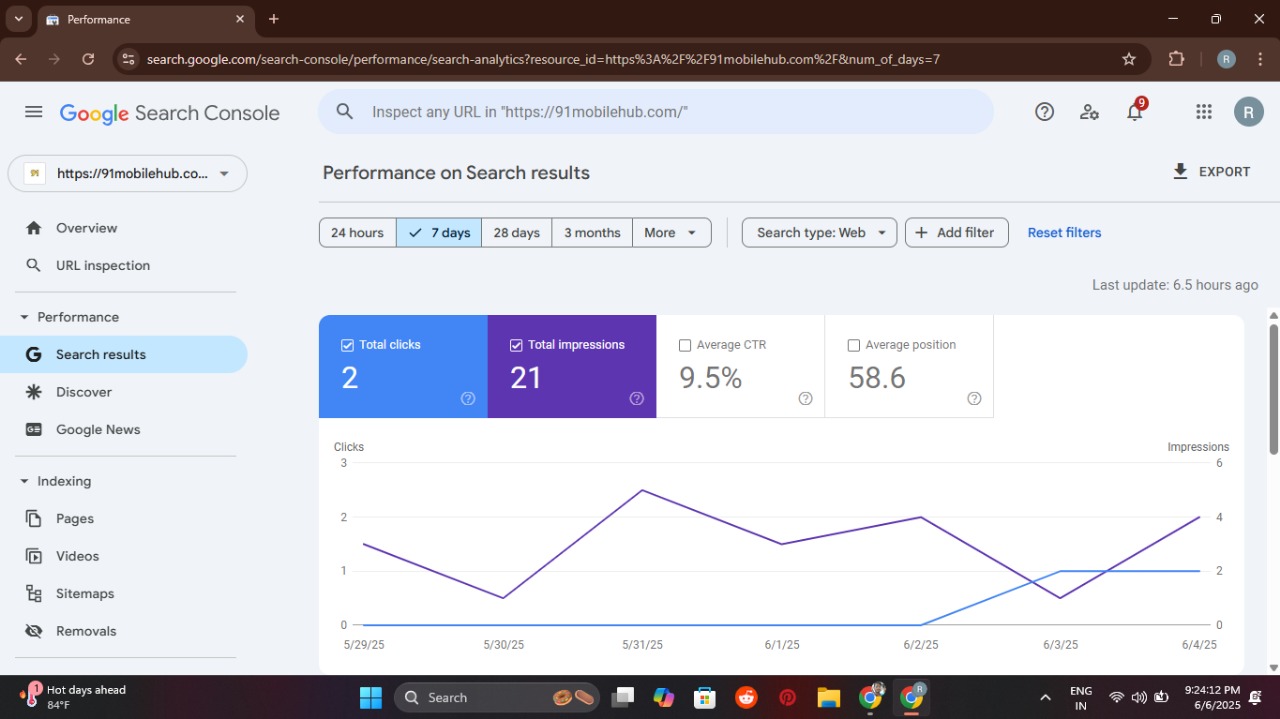Click the 'Last update: 6.5 hours ago' text
Screen dimensions: 1280x719
coord(1175,285)
